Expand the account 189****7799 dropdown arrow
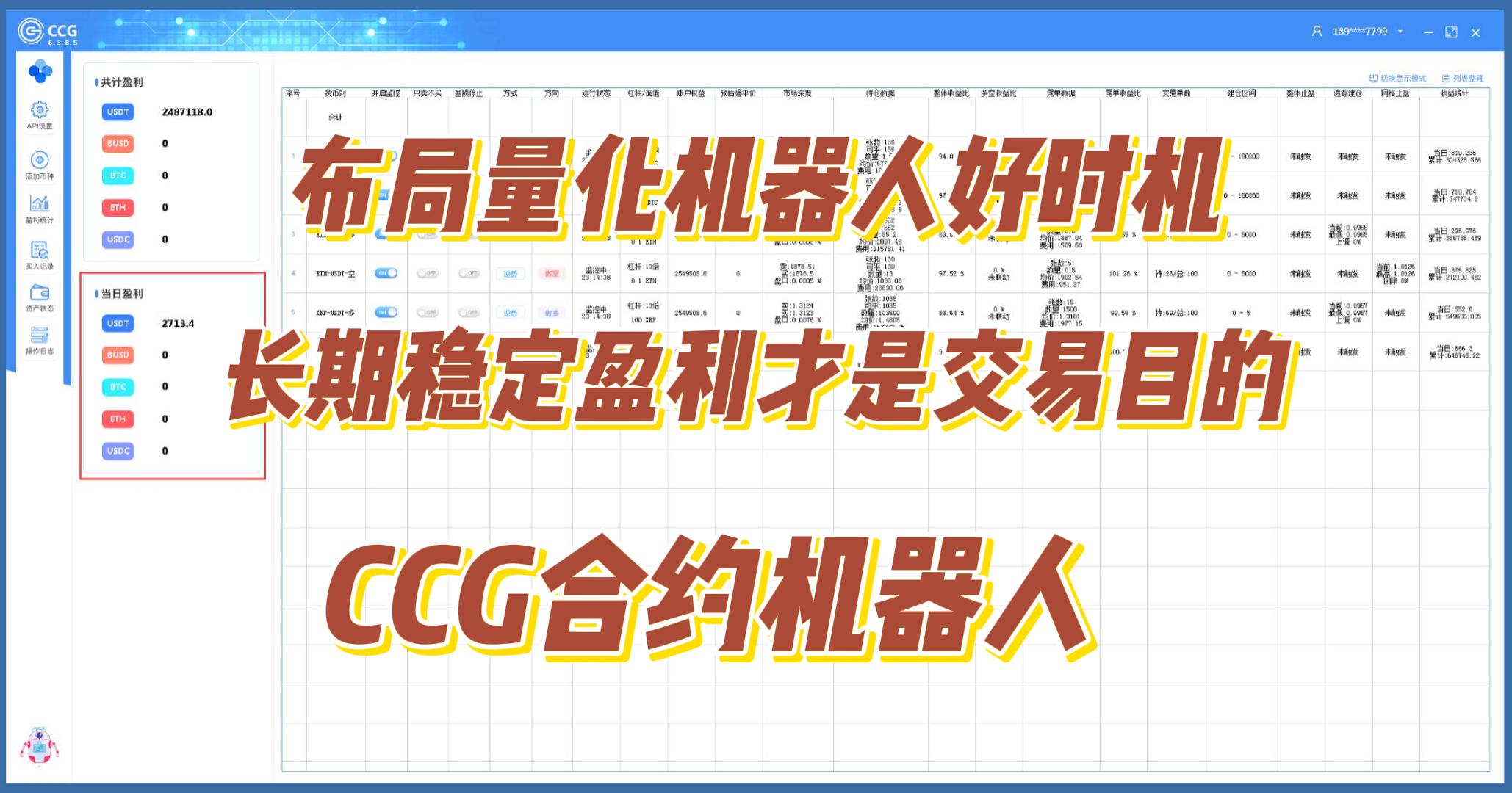Screen dimensions: 1512x793 (x=1400, y=32)
